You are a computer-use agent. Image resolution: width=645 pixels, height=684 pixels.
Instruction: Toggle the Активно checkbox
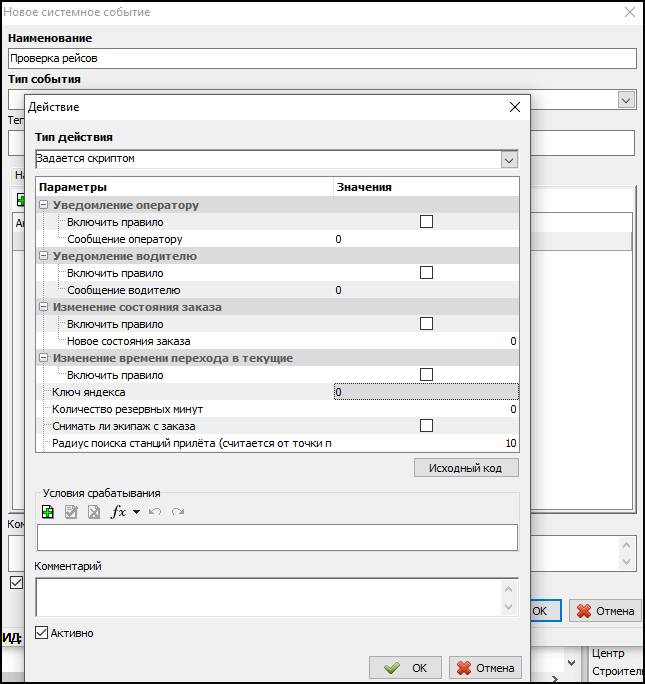point(42,633)
